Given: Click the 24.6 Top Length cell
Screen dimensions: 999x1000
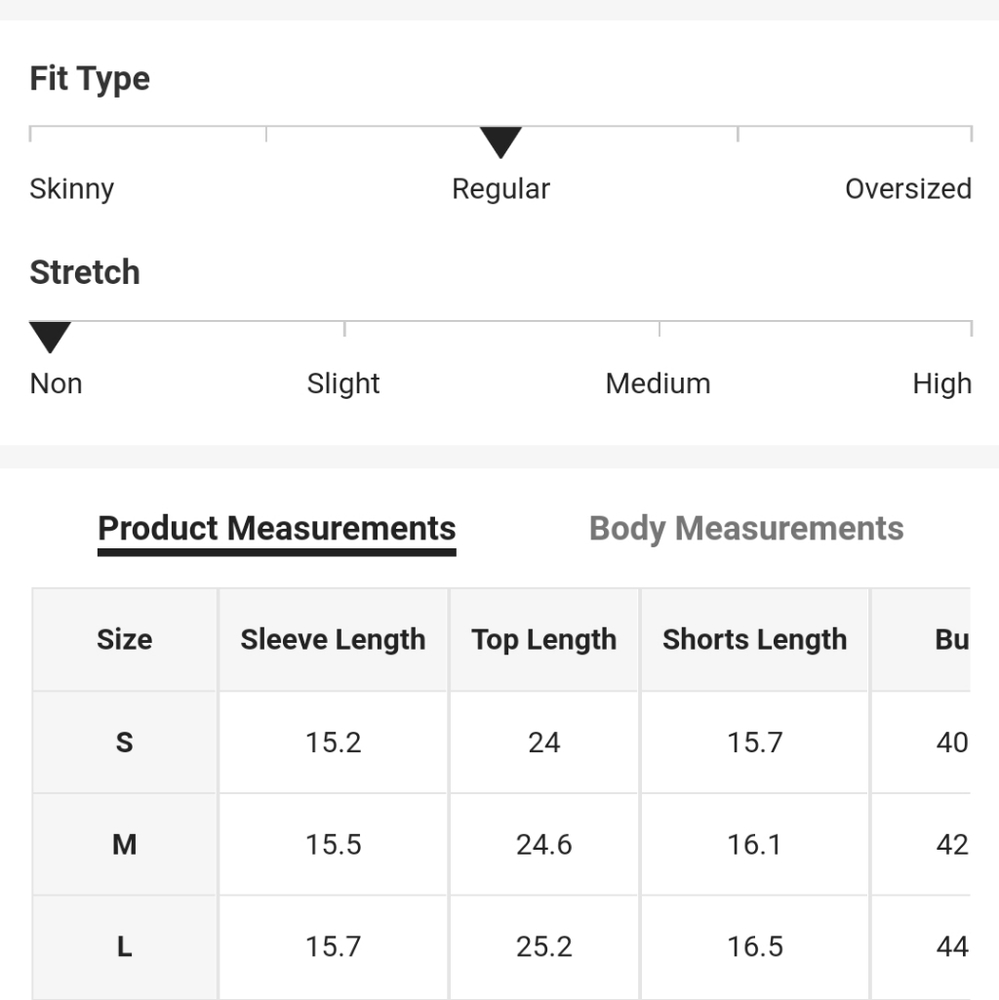Looking at the screenshot, I should point(544,844).
